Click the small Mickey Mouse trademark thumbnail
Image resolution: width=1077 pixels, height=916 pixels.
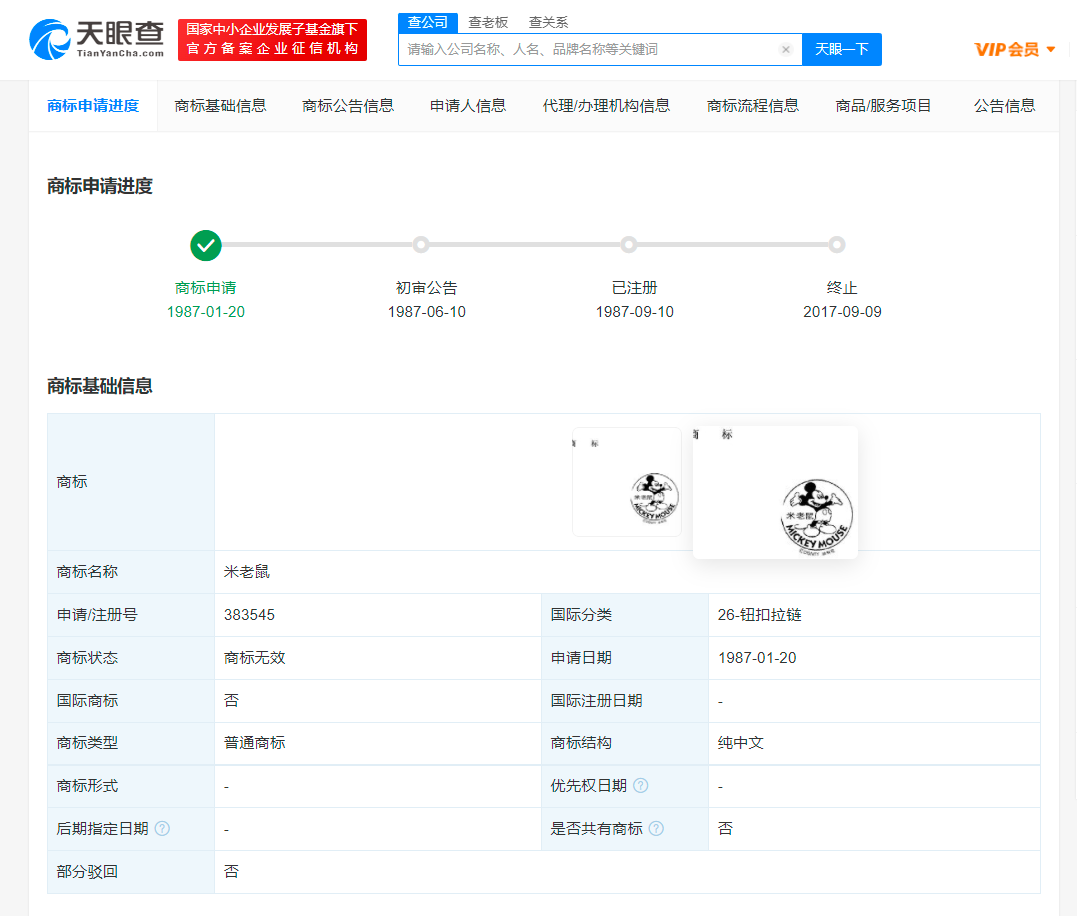tap(627, 482)
